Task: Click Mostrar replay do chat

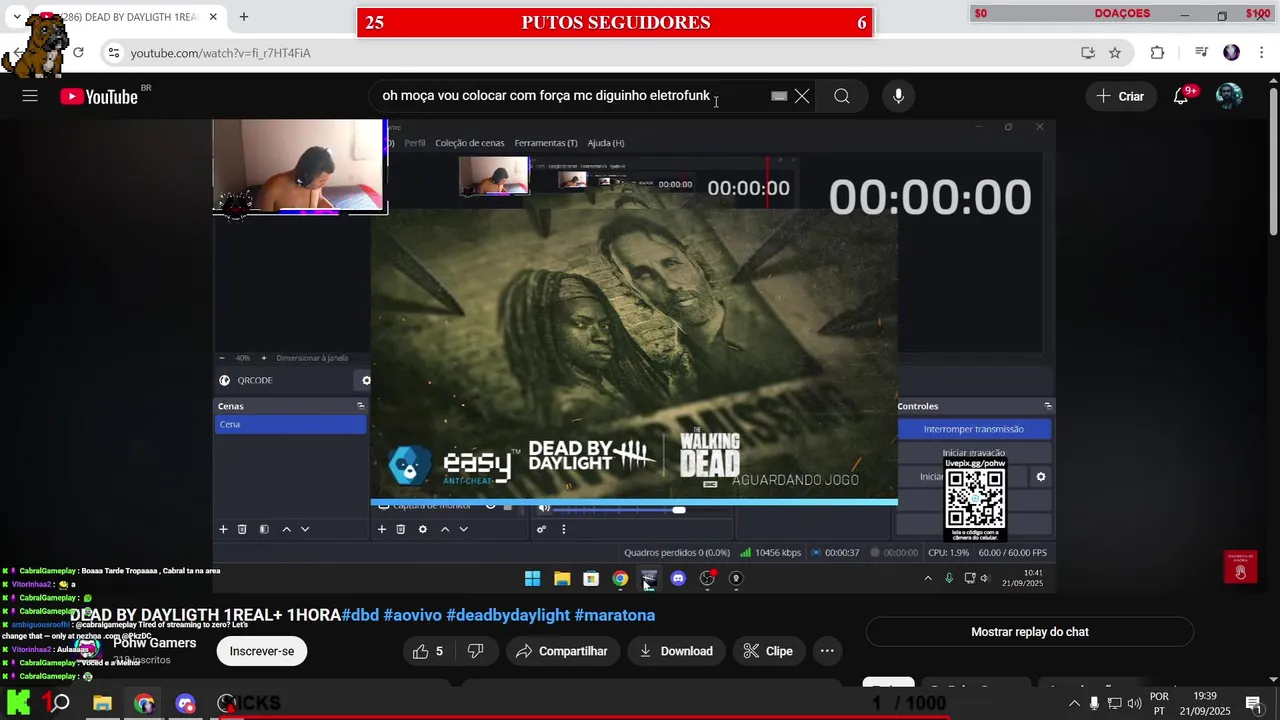Action: coord(1030,632)
